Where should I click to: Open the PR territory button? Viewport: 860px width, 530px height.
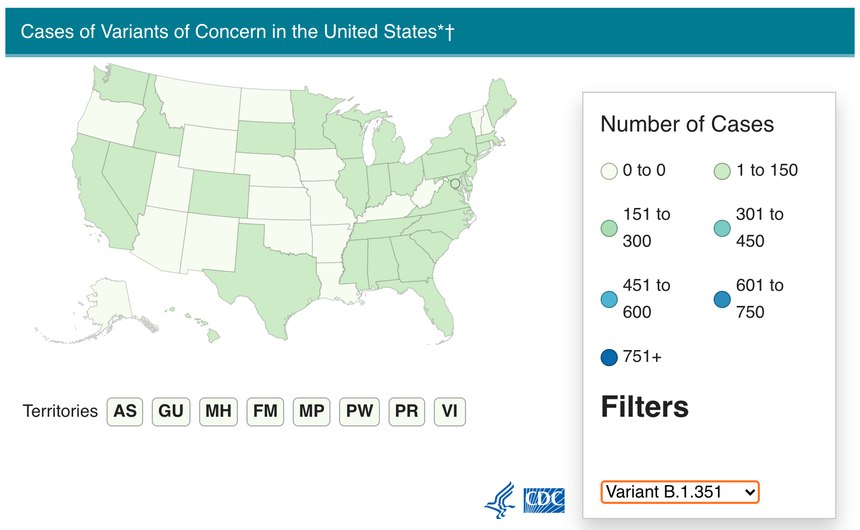[x=406, y=411]
